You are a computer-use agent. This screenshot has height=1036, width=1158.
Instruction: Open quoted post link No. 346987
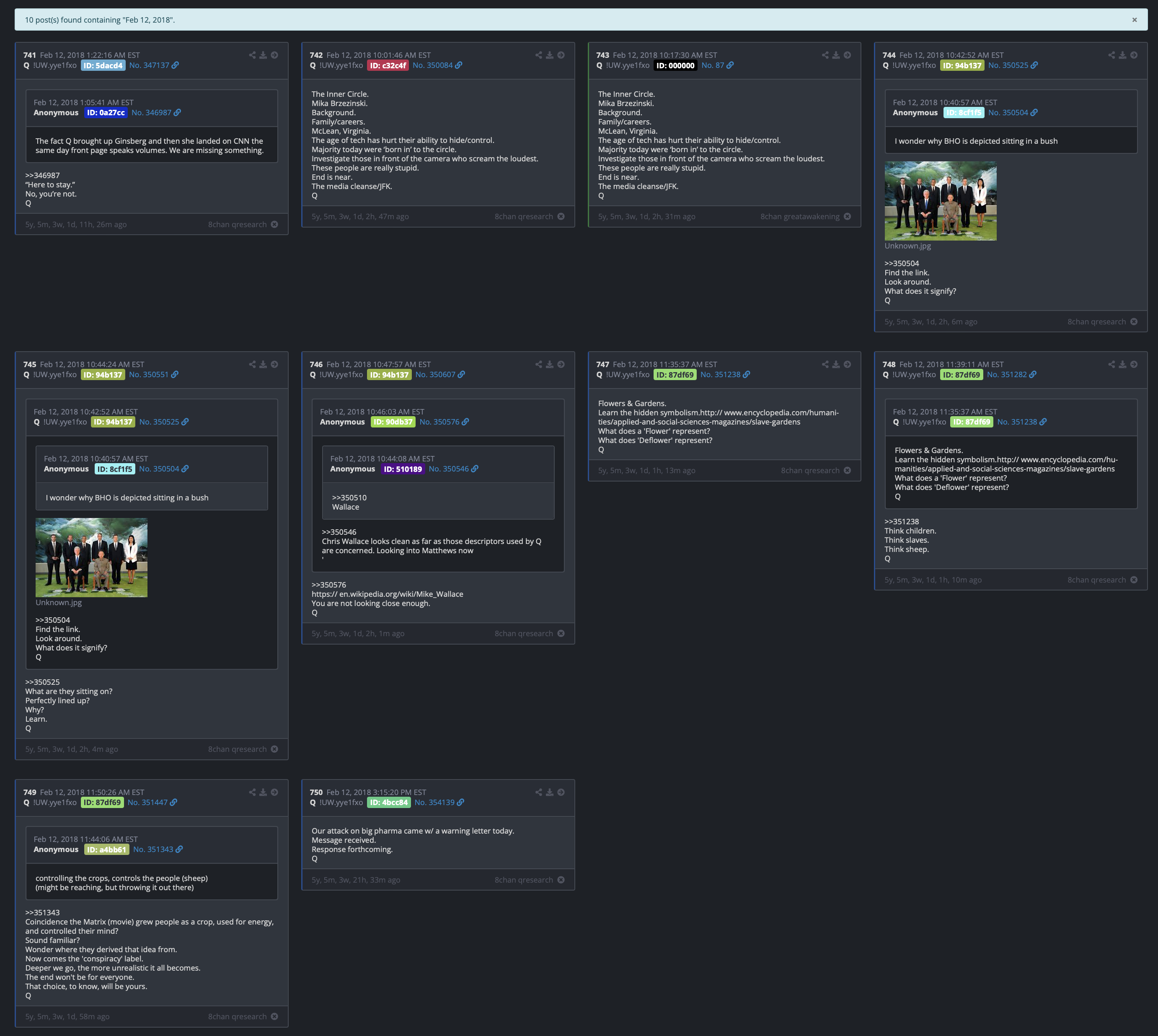[156, 113]
